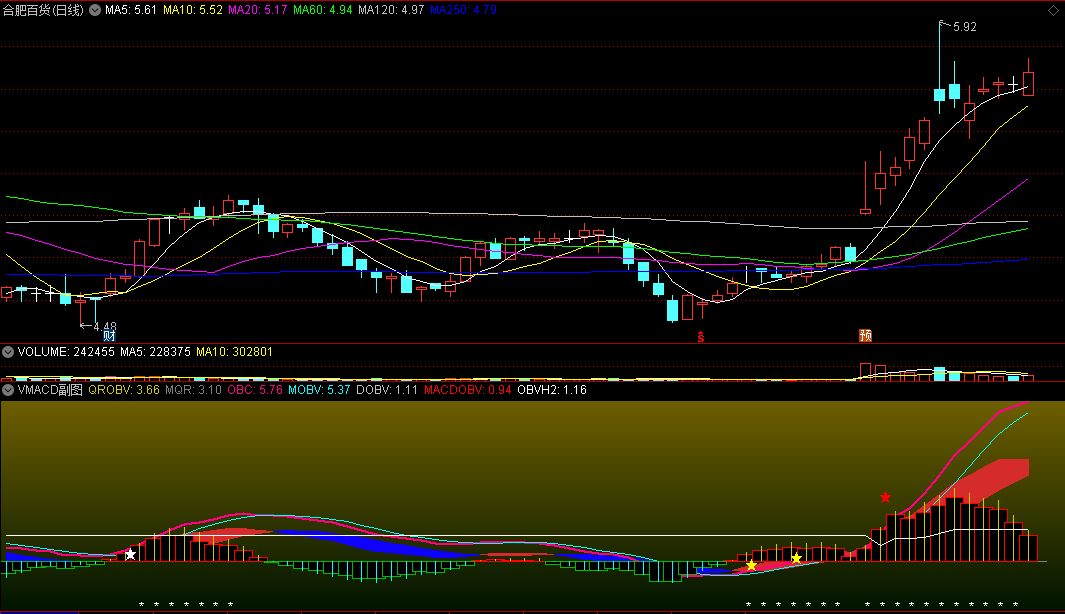Click the 4.48 low price label
The width and height of the screenshot is (1065, 614).
point(105,327)
